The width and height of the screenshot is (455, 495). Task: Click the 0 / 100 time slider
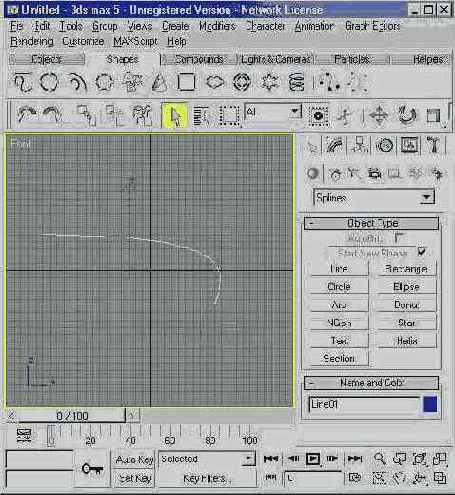[72, 416]
